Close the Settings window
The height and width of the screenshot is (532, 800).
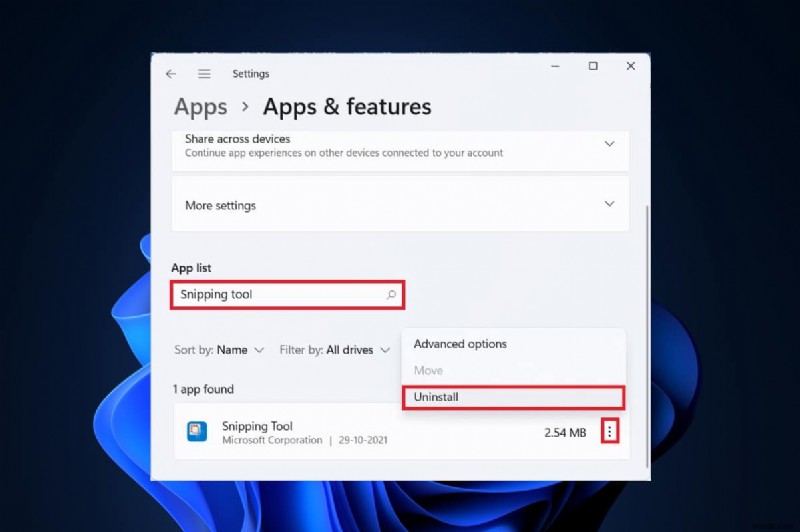(631, 66)
